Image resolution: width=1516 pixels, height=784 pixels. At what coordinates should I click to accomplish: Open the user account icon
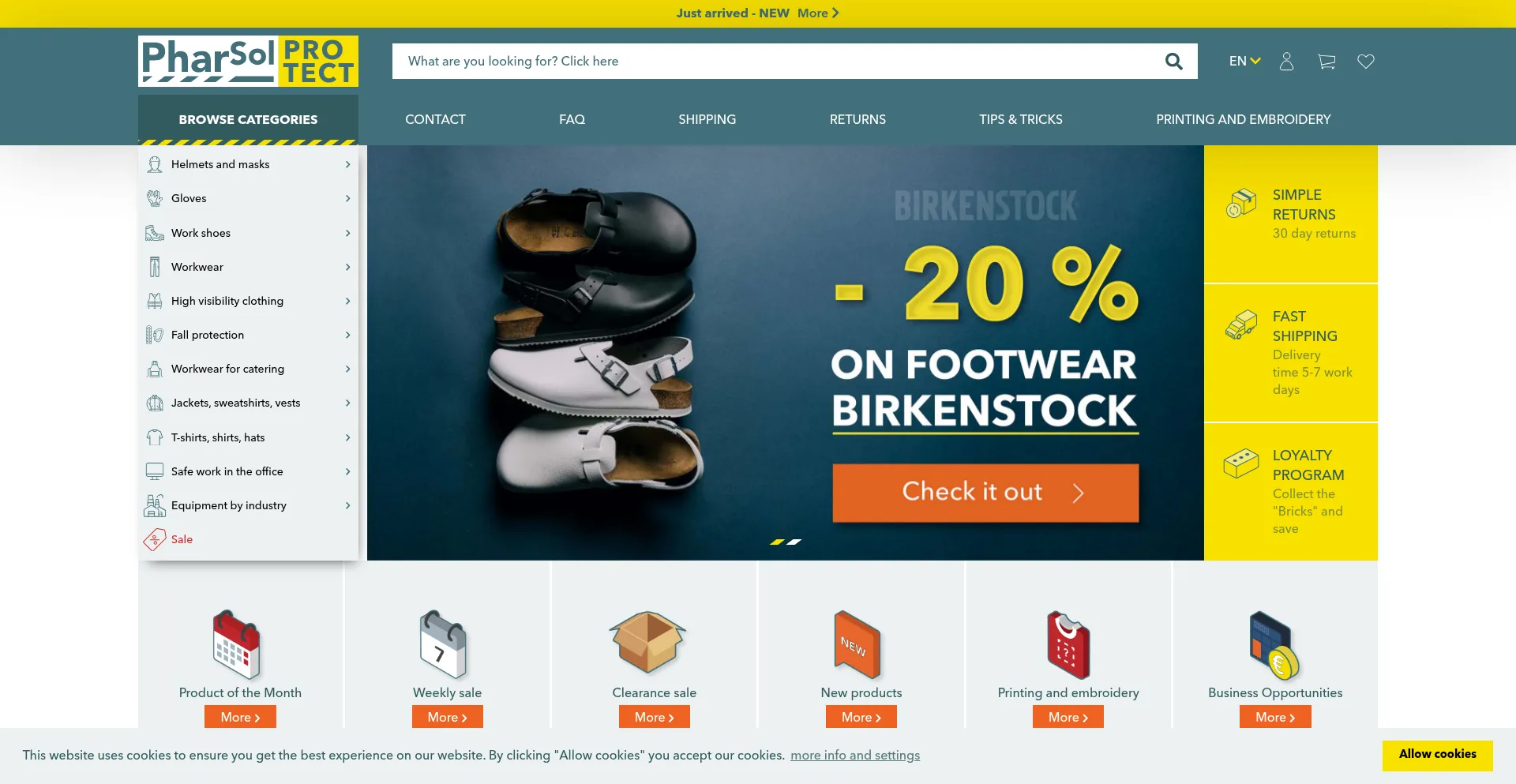click(x=1286, y=62)
